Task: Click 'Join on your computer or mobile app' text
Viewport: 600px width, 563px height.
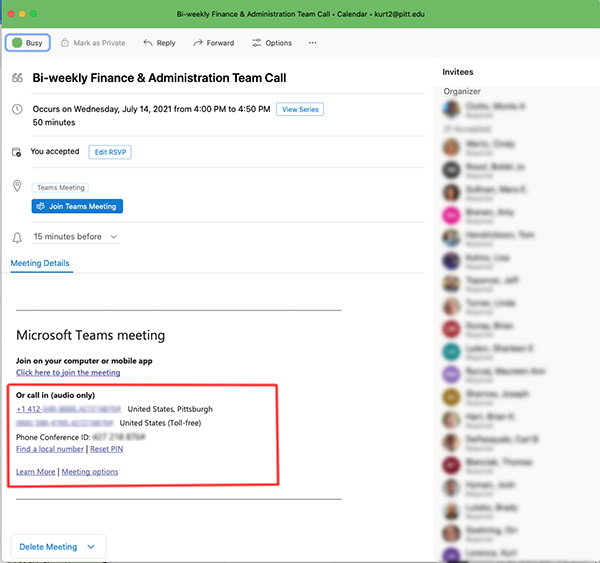Action: tap(84, 361)
